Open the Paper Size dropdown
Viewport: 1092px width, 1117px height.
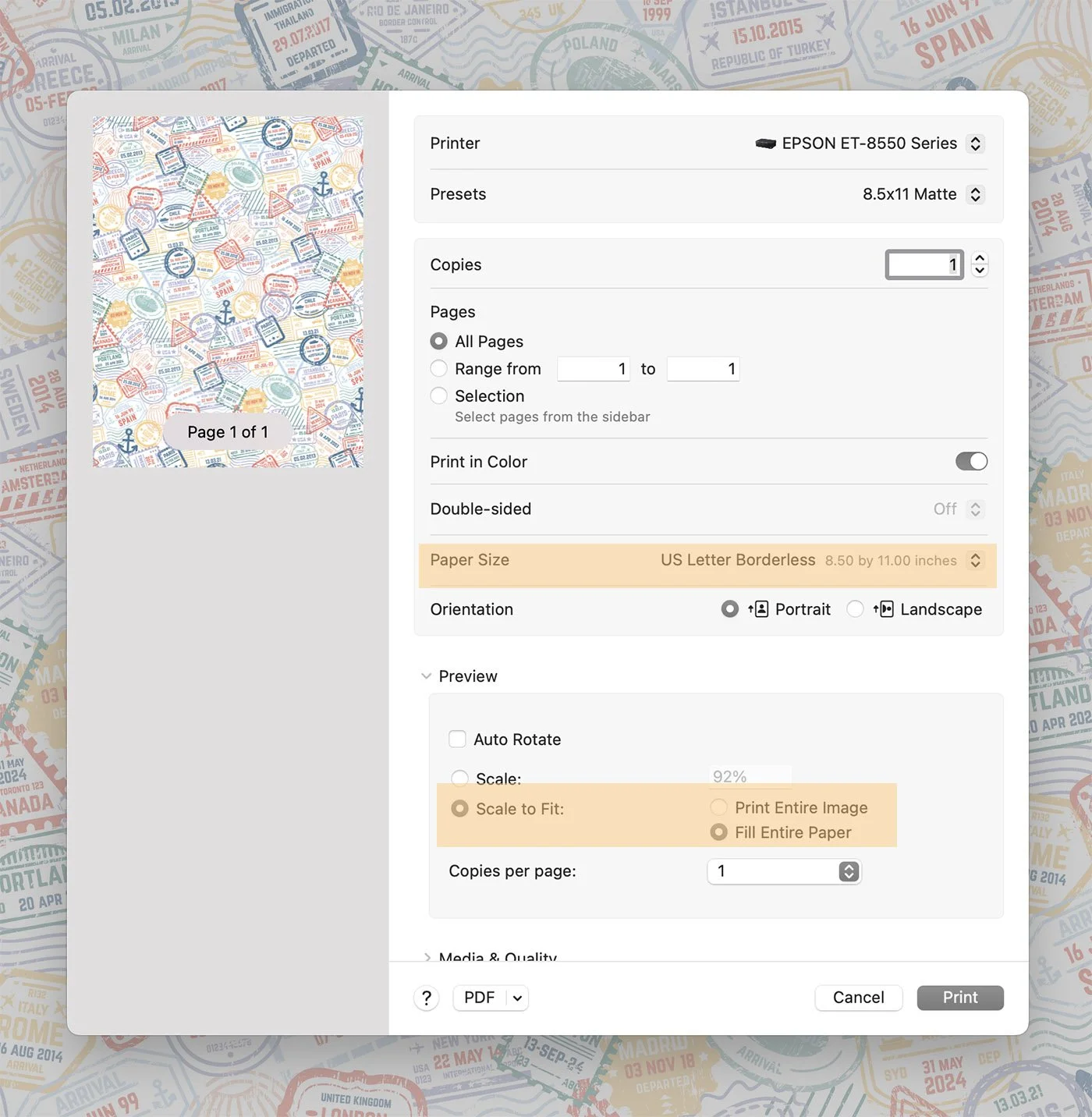tap(975, 560)
